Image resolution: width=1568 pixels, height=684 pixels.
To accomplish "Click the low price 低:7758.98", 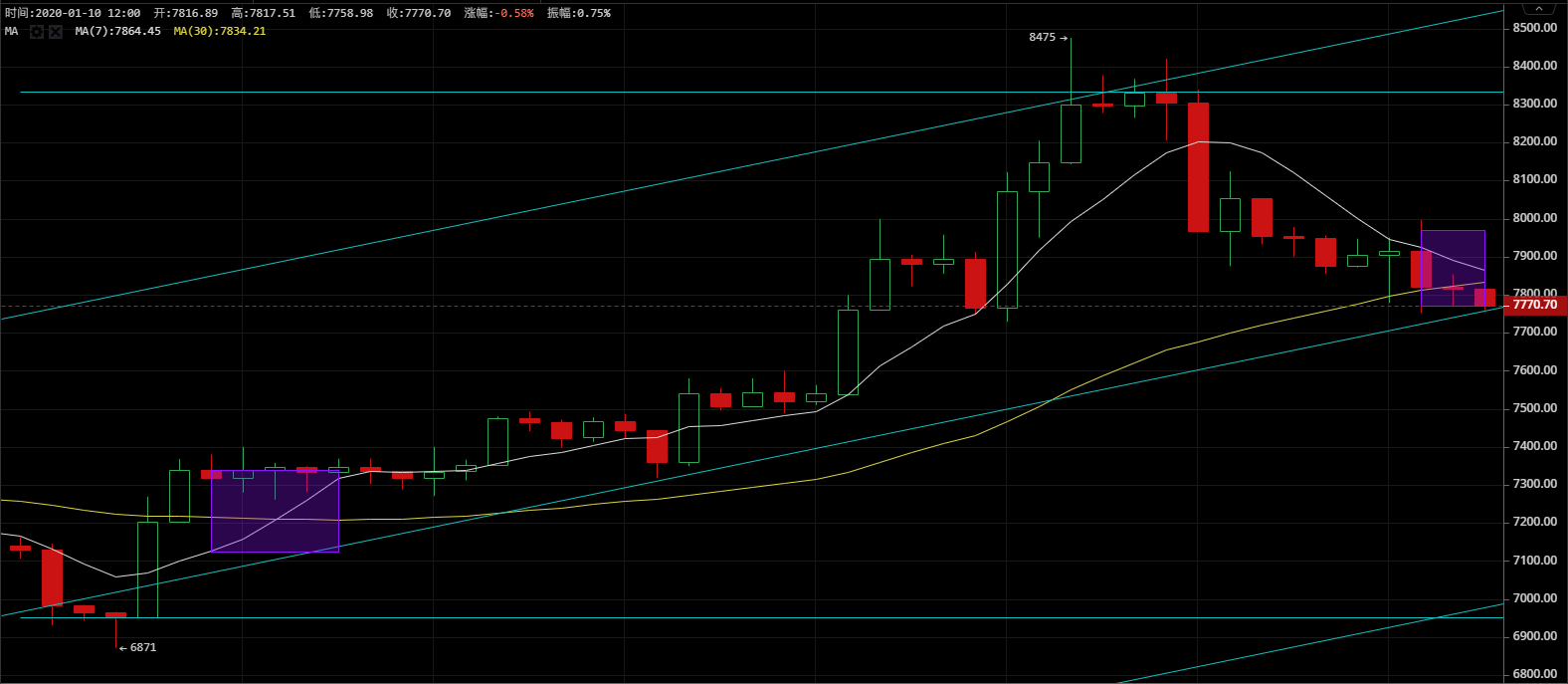I will pyautogui.click(x=341, y=13).
